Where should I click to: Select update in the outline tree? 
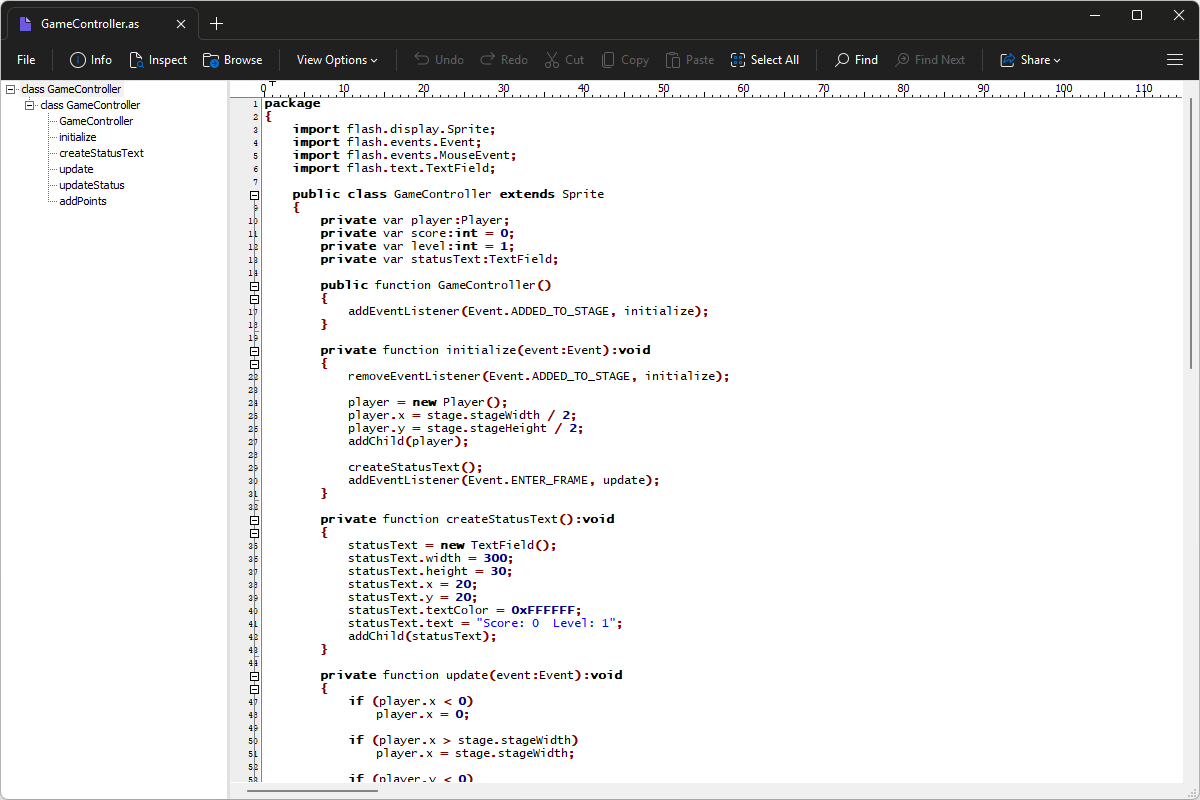tap(76, 169)
